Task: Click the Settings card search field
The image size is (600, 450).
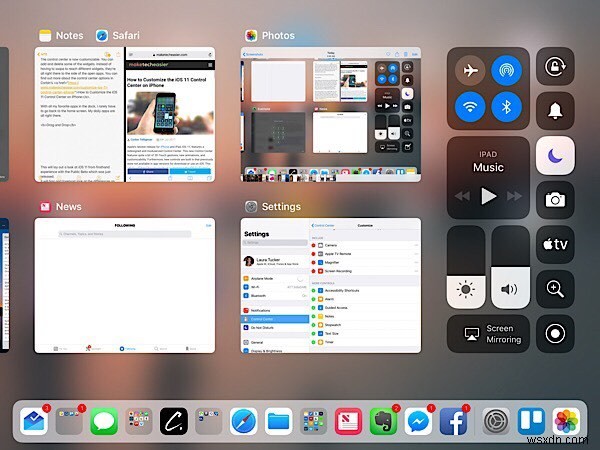Action: [275, 243]
